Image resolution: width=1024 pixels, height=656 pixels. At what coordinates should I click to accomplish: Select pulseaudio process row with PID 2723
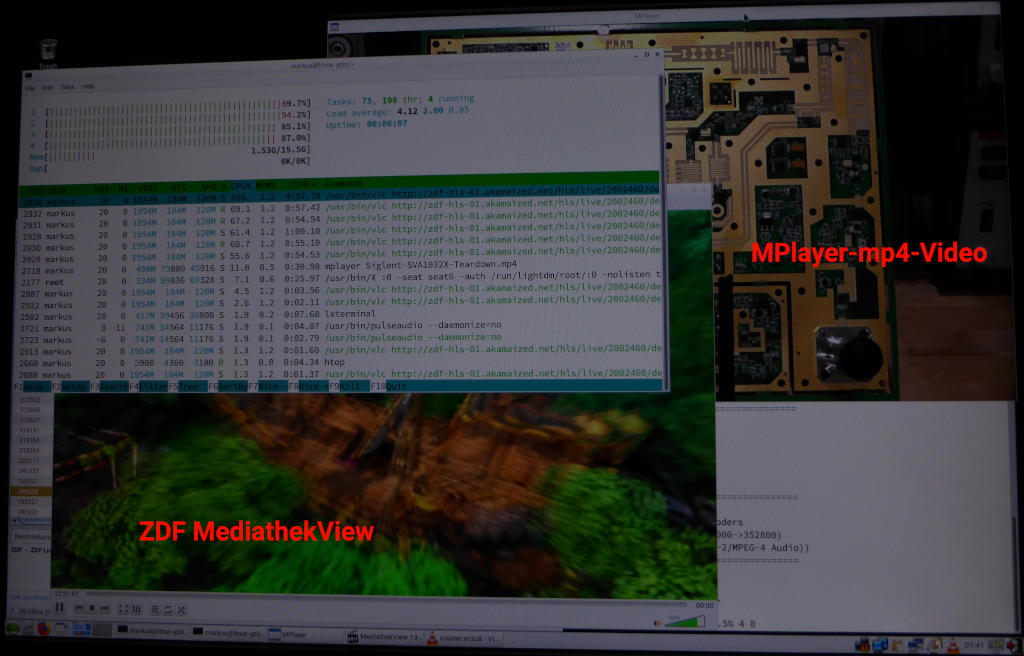pyautogui.click(x=340, y=339)
